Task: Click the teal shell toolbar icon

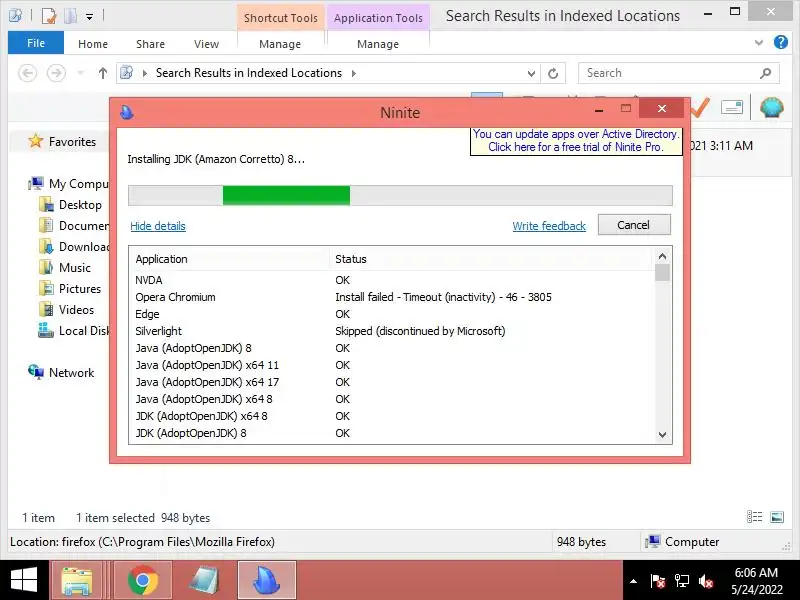Action: (x=771, y=108)
